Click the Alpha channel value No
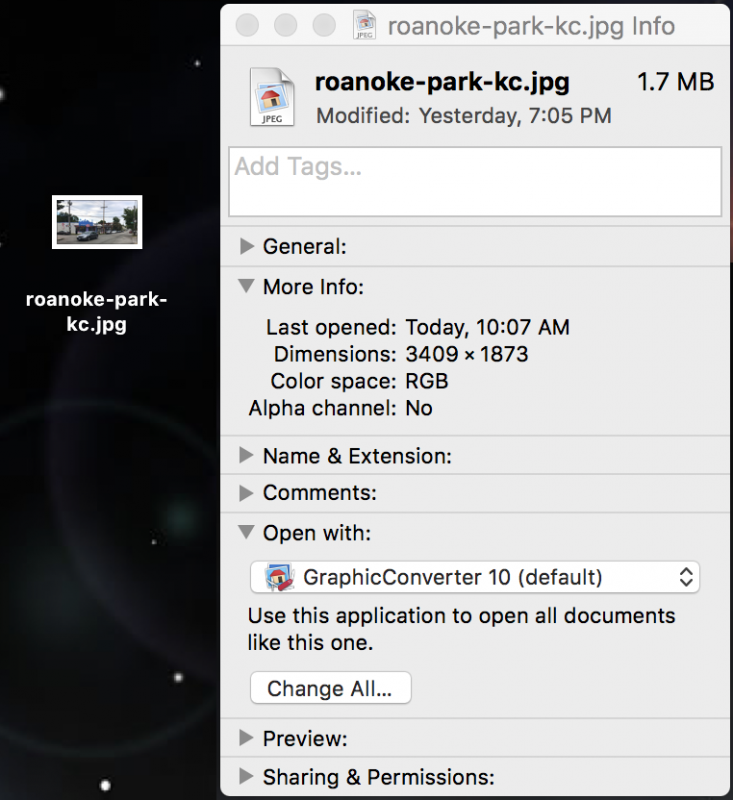Screen dimensions: 733x800 419,408
